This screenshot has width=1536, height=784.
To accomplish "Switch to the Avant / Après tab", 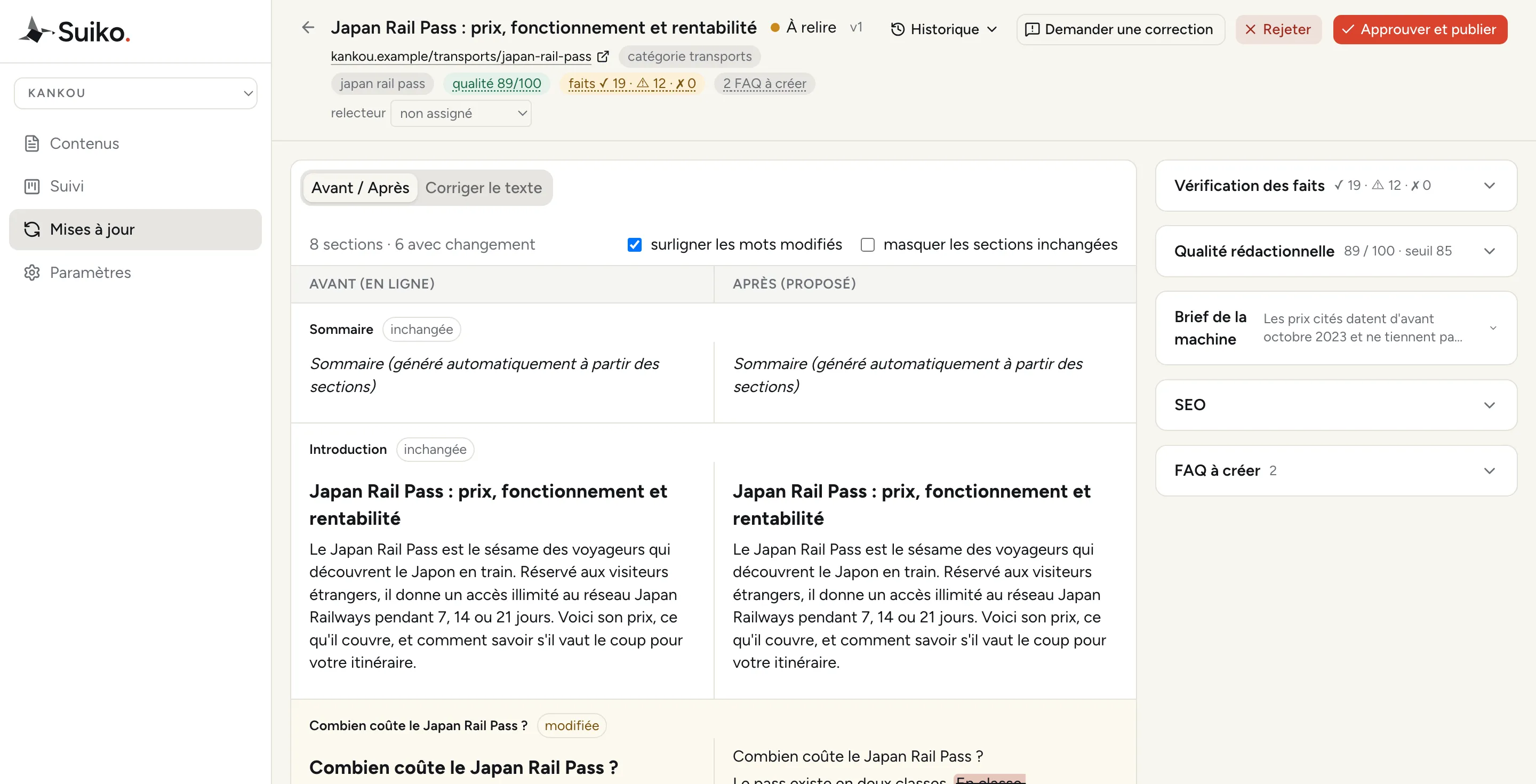I will click(359, 188).
